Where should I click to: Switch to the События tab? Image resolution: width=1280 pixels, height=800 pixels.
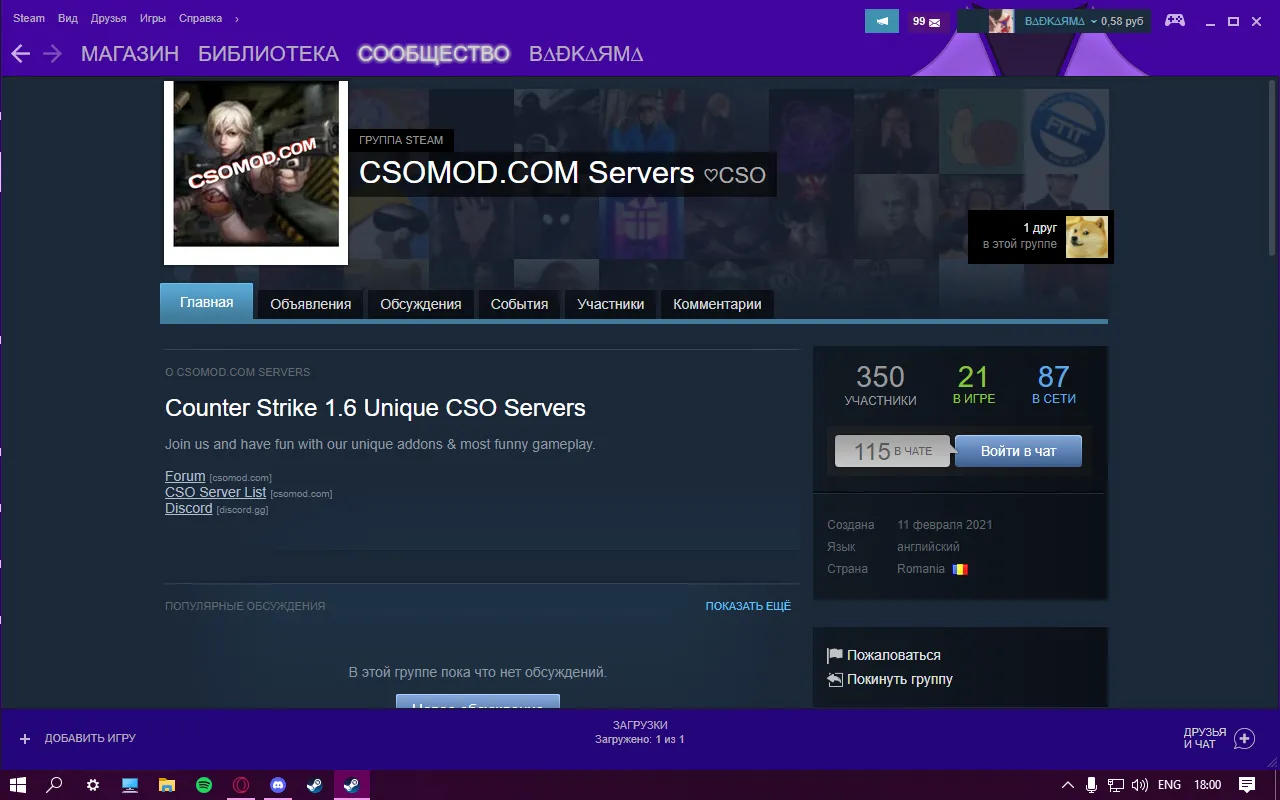[x=519, y=304]
